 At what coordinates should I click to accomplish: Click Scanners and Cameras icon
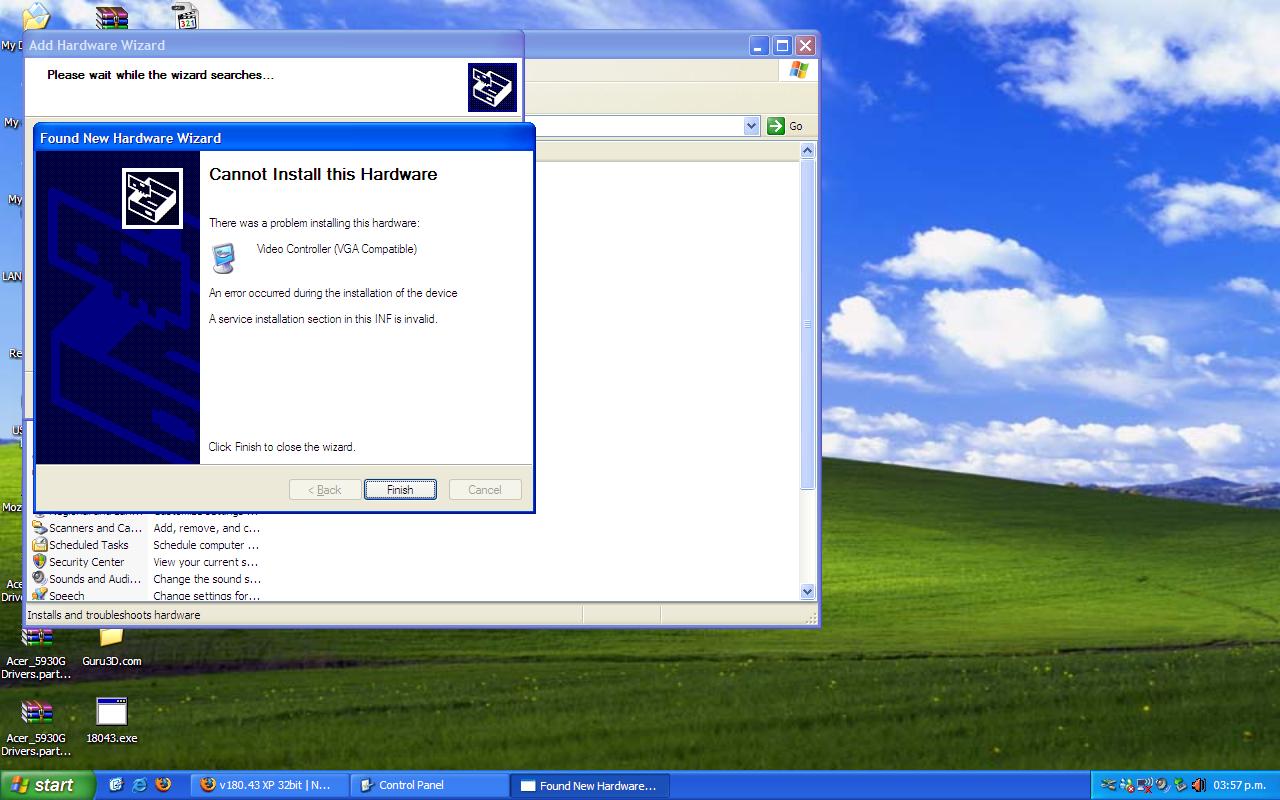(x=40, y=527)
